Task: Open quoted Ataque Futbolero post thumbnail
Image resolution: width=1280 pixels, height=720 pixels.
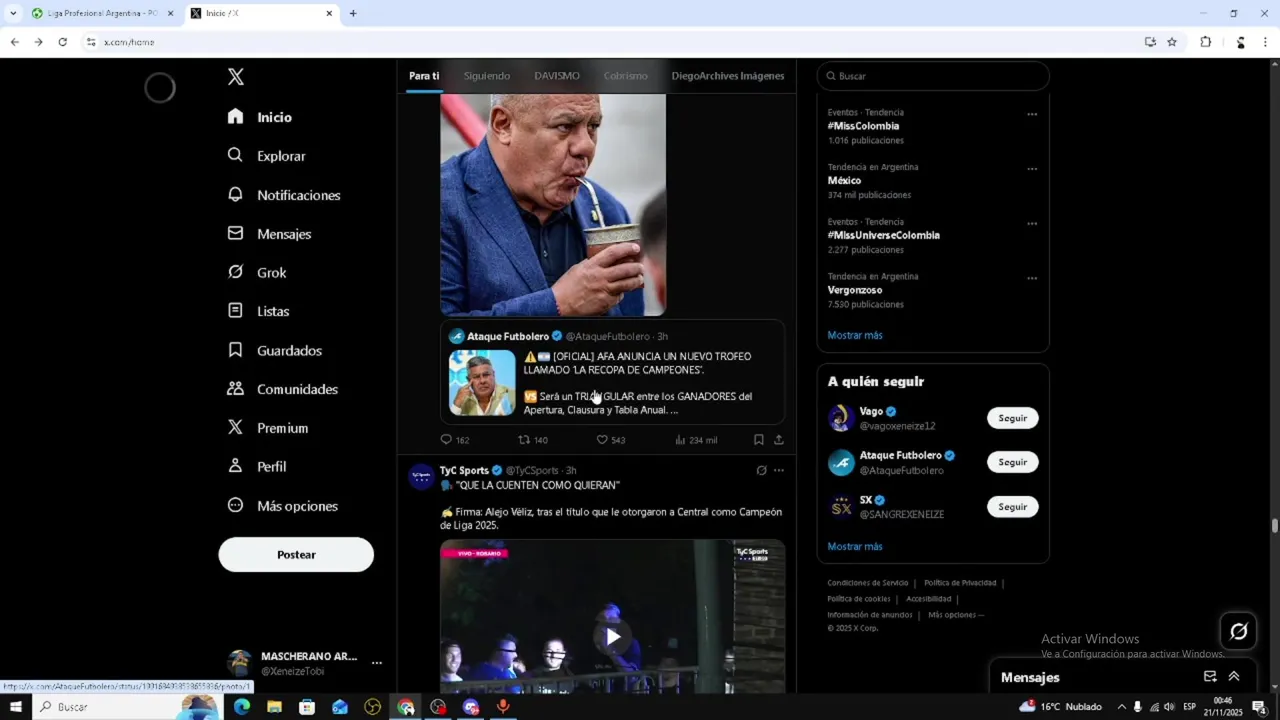Action: pos(482,383)
